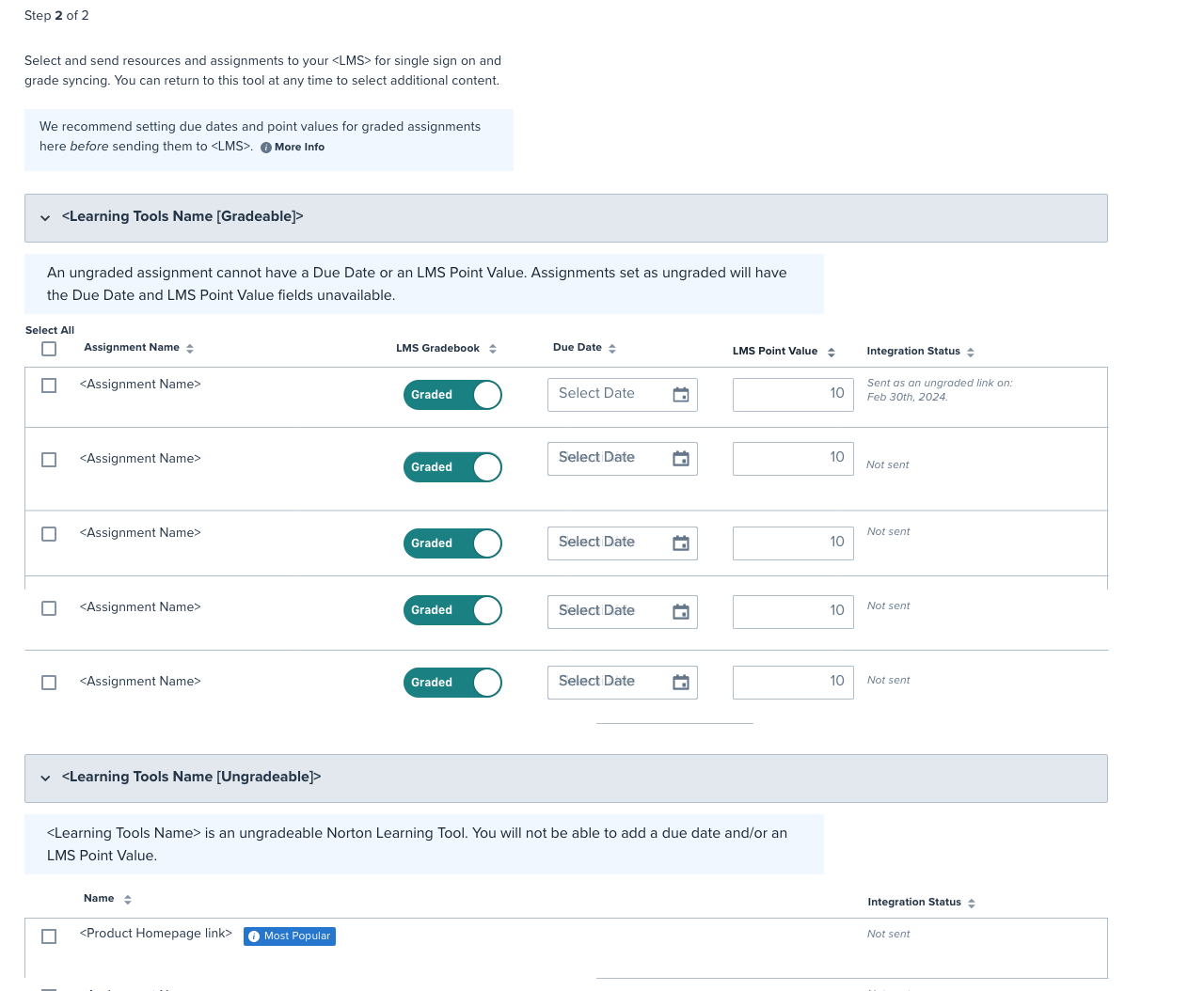Click the info icon in the Most Popular badge
The image size is (1204, 991).
253,936
